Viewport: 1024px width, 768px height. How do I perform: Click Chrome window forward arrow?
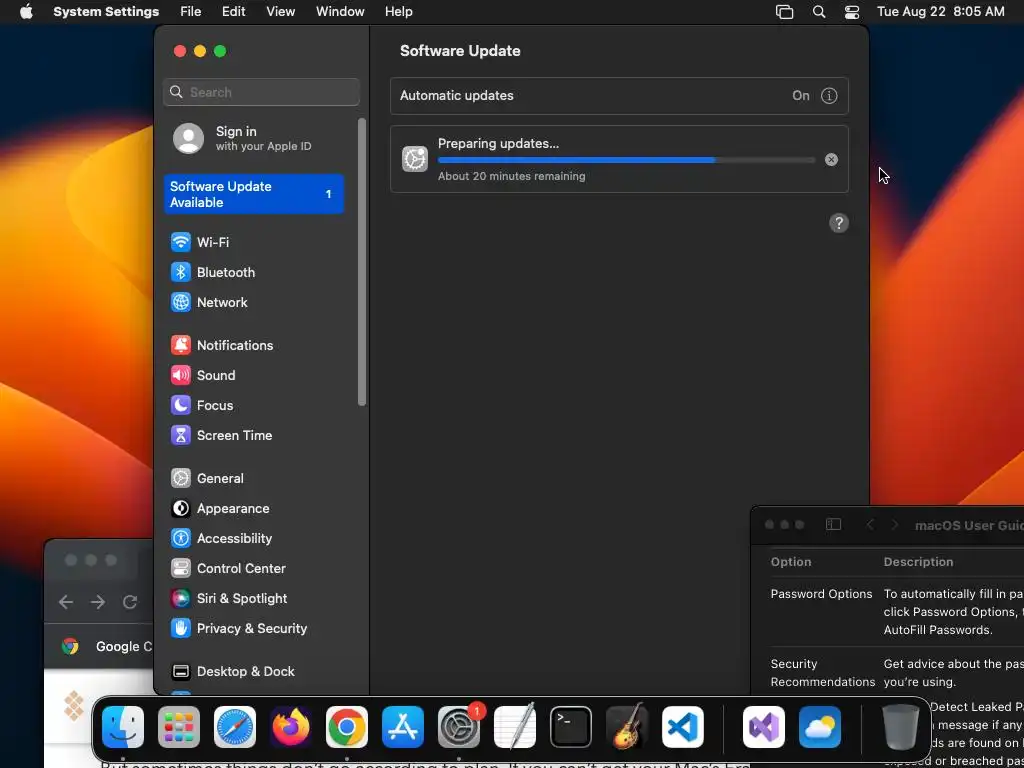click(98, 602)
